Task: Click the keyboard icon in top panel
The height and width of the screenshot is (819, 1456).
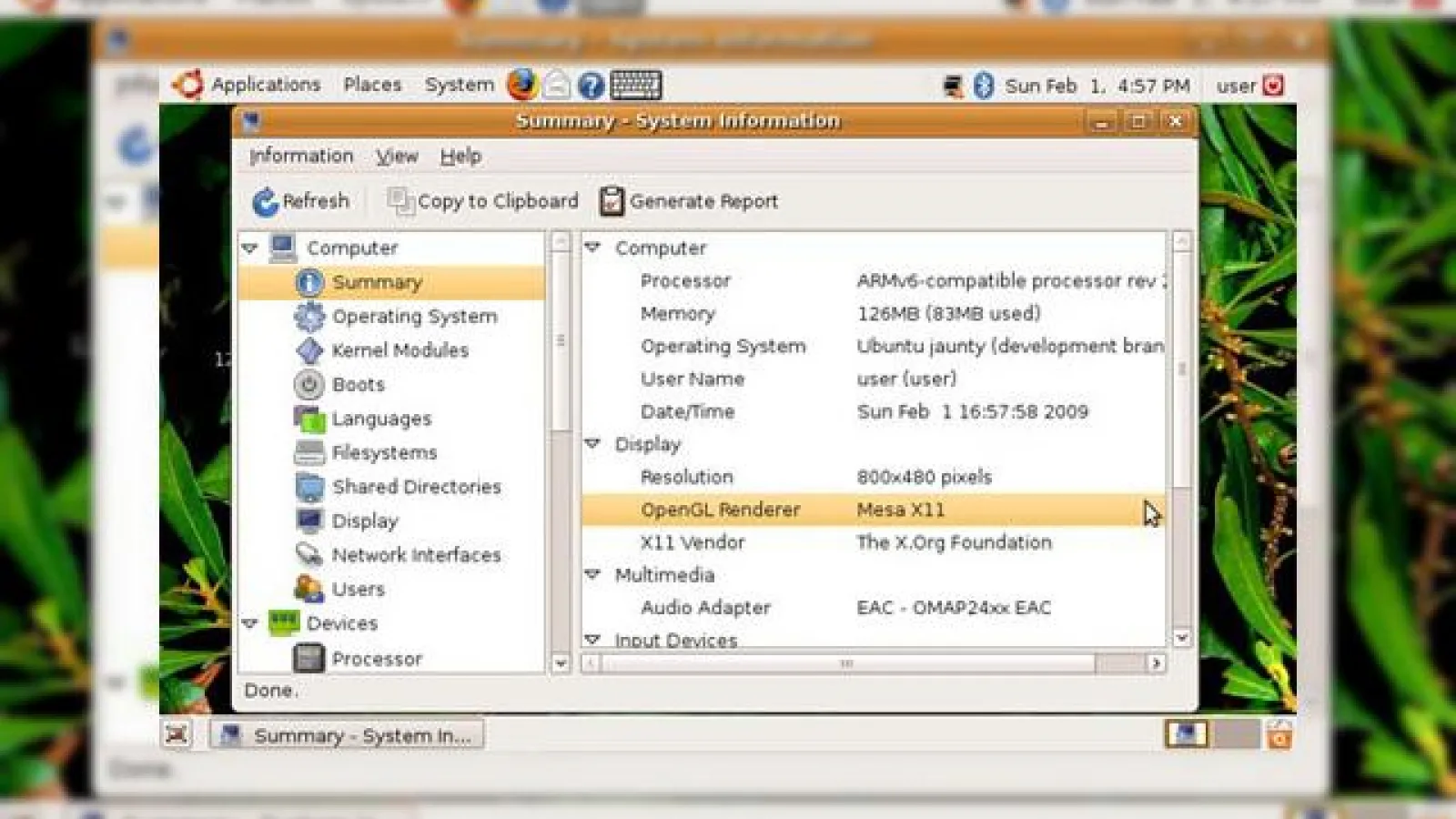Action: (635, 86)
